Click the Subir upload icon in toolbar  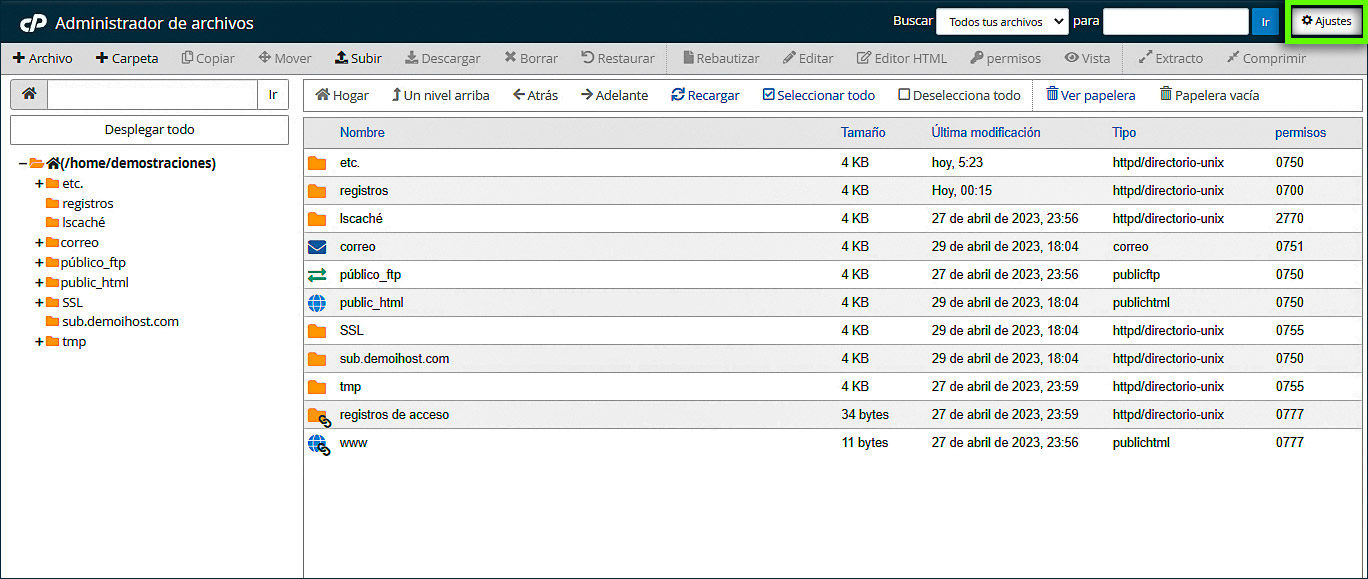pyautogui.click(x=341, y=58)
